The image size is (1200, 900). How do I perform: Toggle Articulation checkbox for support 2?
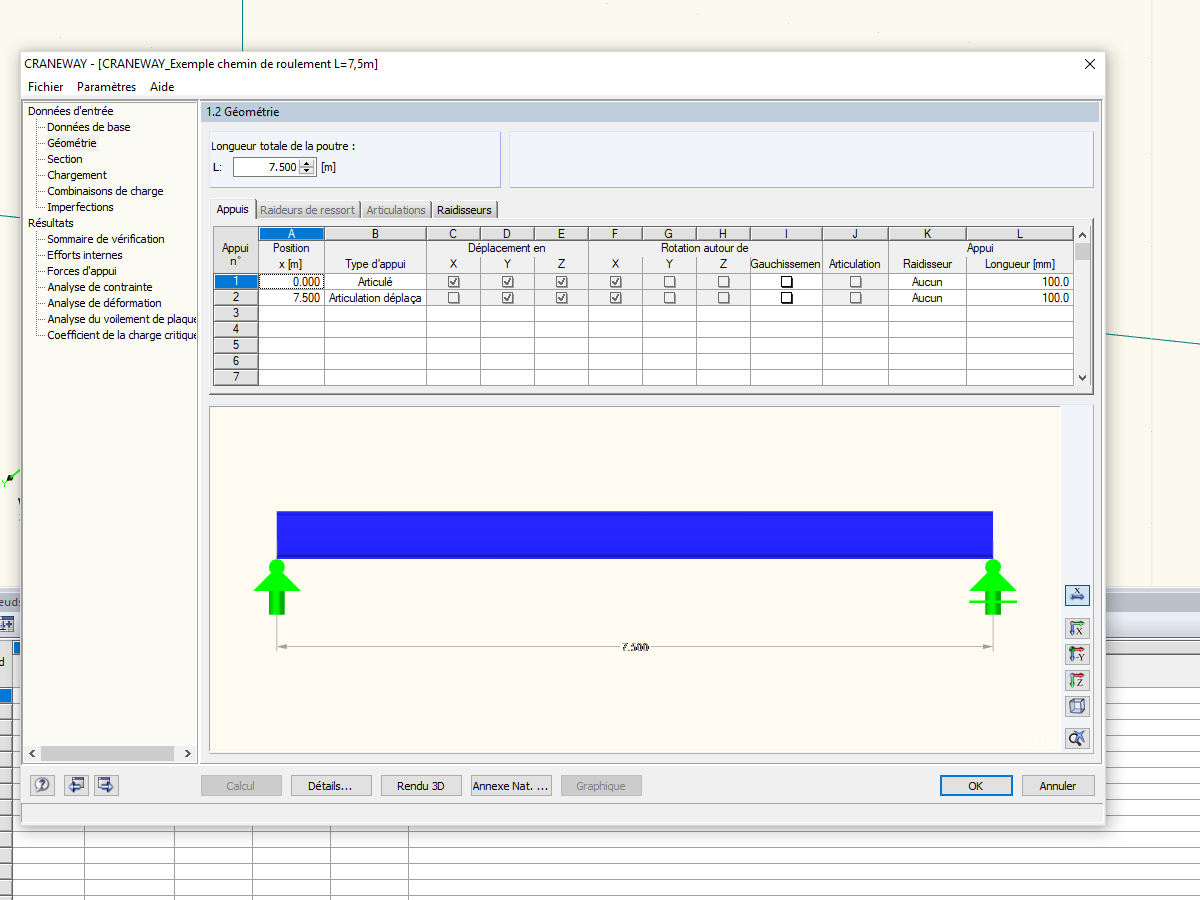pyautogui.click(x=855, y=298)
